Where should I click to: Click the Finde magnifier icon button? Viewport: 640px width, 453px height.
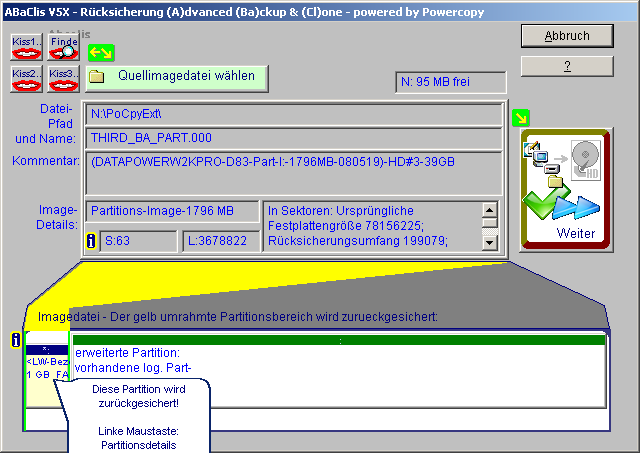[x=63, y=47]
